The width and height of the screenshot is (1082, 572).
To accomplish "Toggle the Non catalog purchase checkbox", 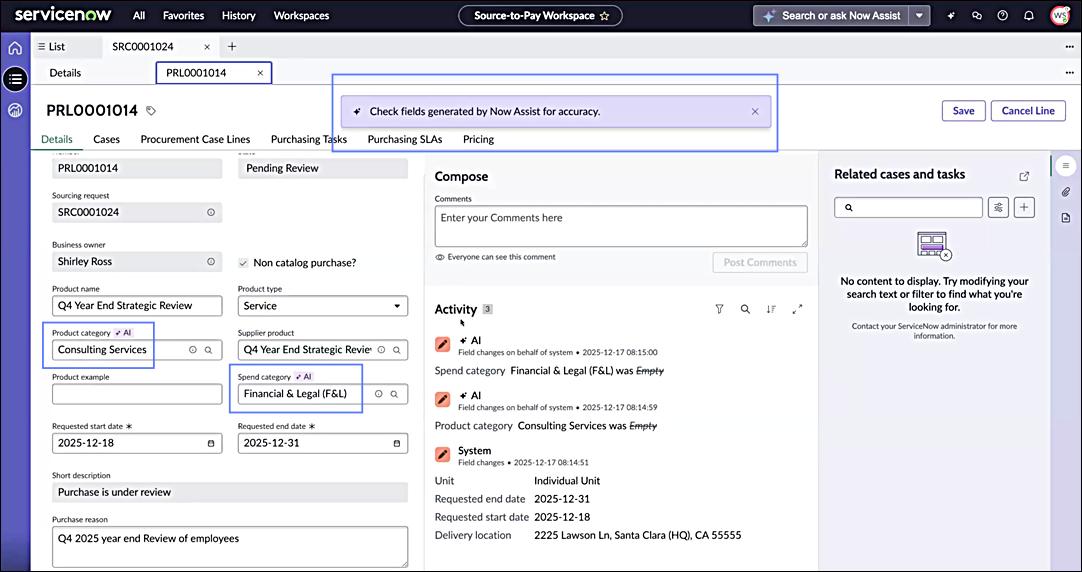I will 243,263.
